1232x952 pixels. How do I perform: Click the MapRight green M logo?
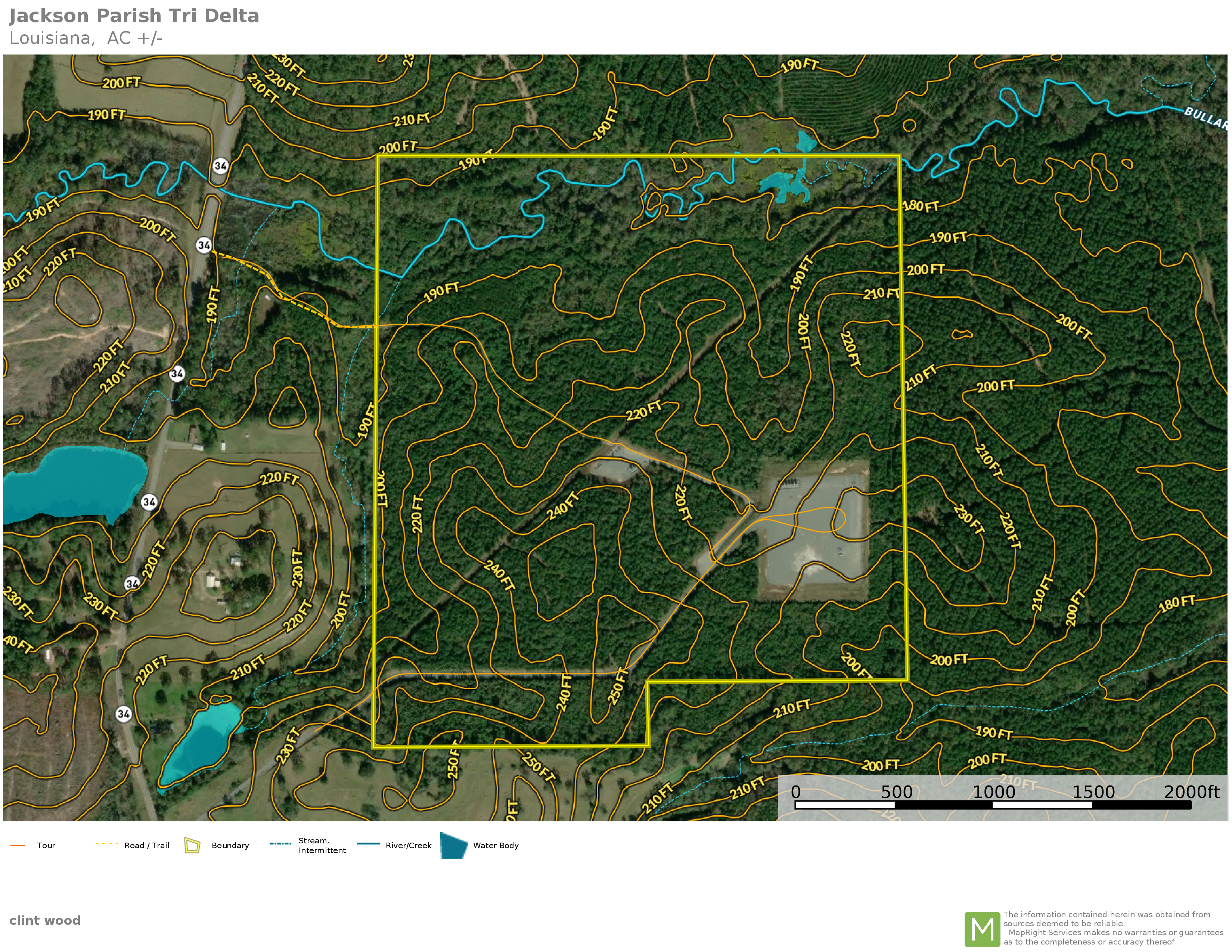coord(982,929)
